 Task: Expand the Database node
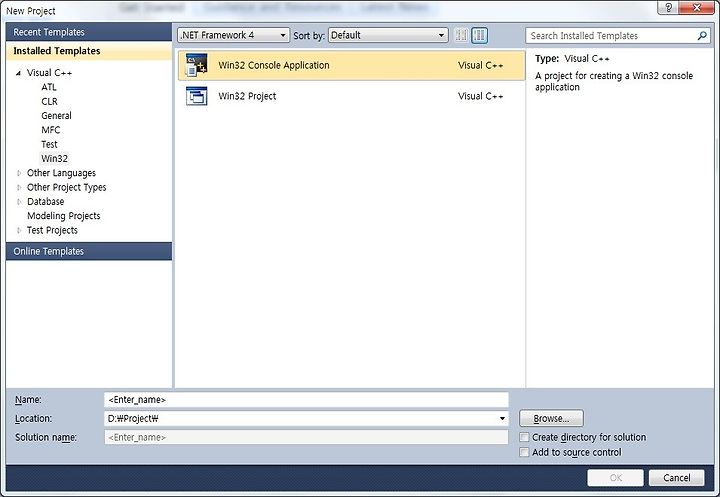tap(19, 202)
